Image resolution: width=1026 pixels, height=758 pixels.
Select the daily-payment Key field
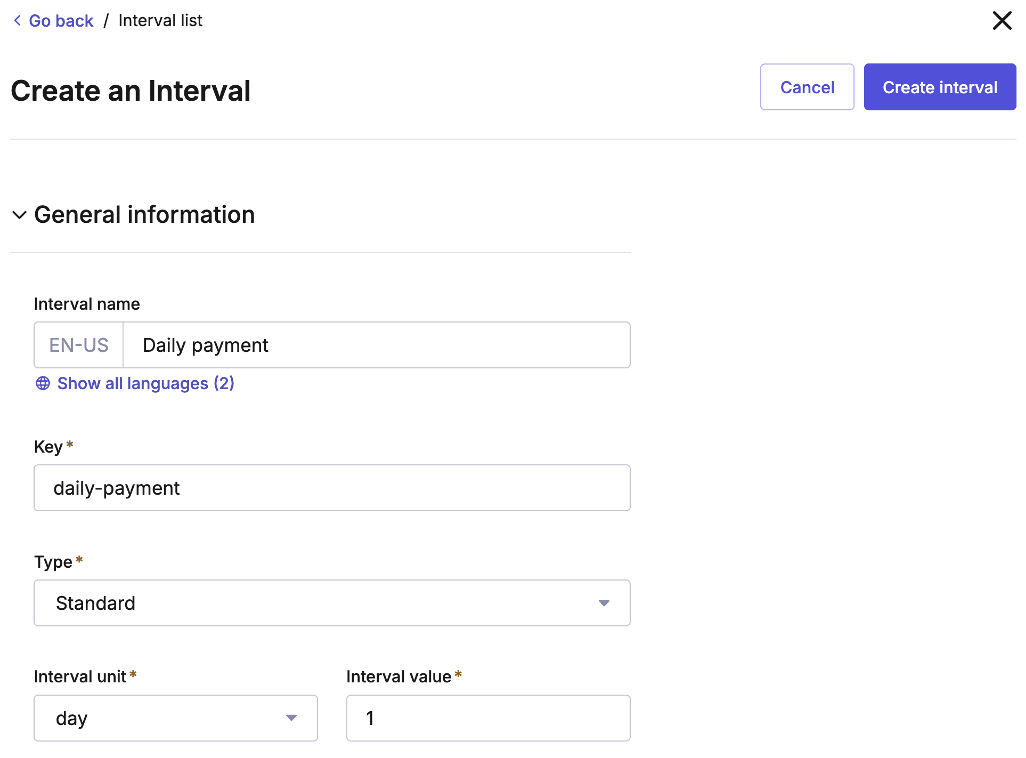click(x=332, y=488)
